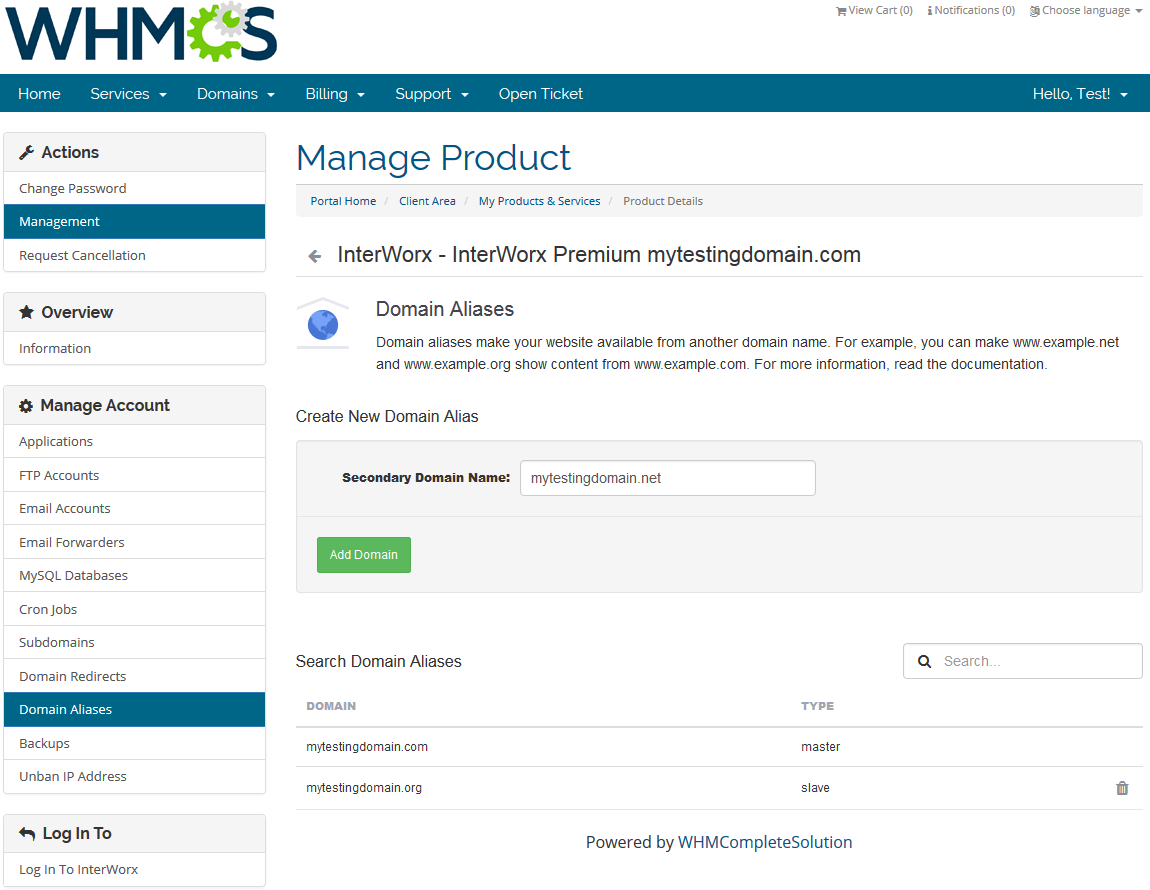This screenshot has height=890, width=1150.
Task: Click the back arrow beside InterWorx title
Action: click(315, 256)
